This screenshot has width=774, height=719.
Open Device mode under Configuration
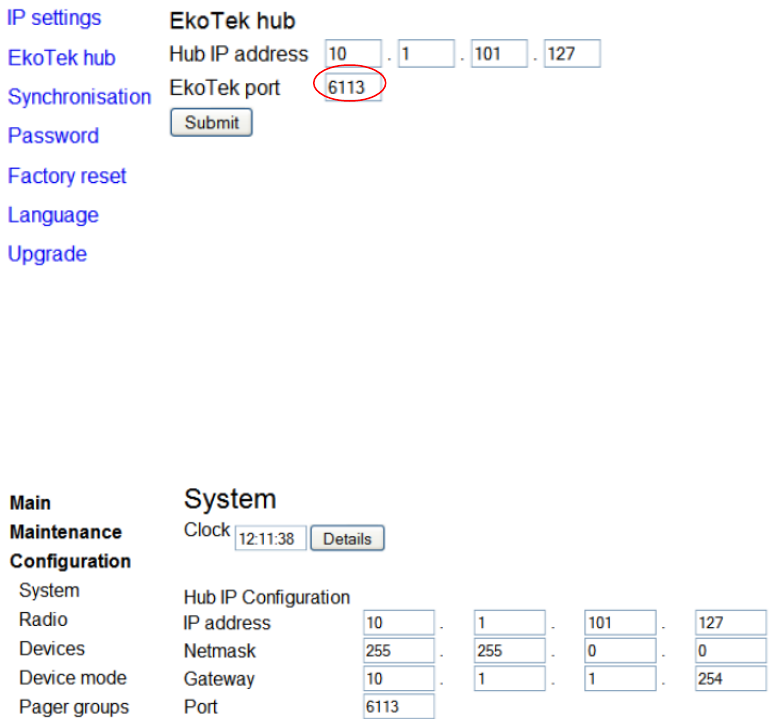tap(73, 678)
